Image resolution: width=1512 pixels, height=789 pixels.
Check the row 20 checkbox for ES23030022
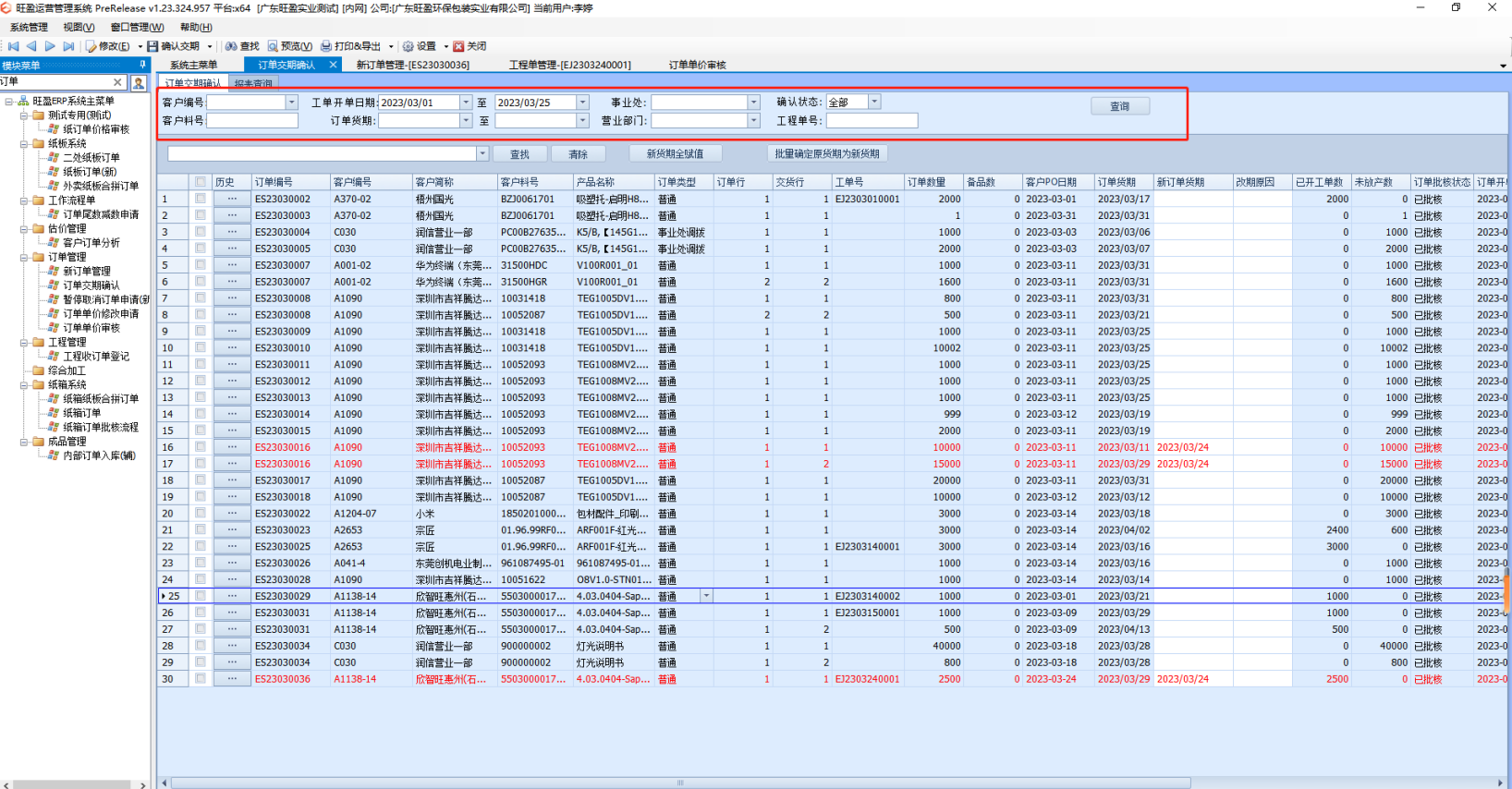tap(201, 514)
